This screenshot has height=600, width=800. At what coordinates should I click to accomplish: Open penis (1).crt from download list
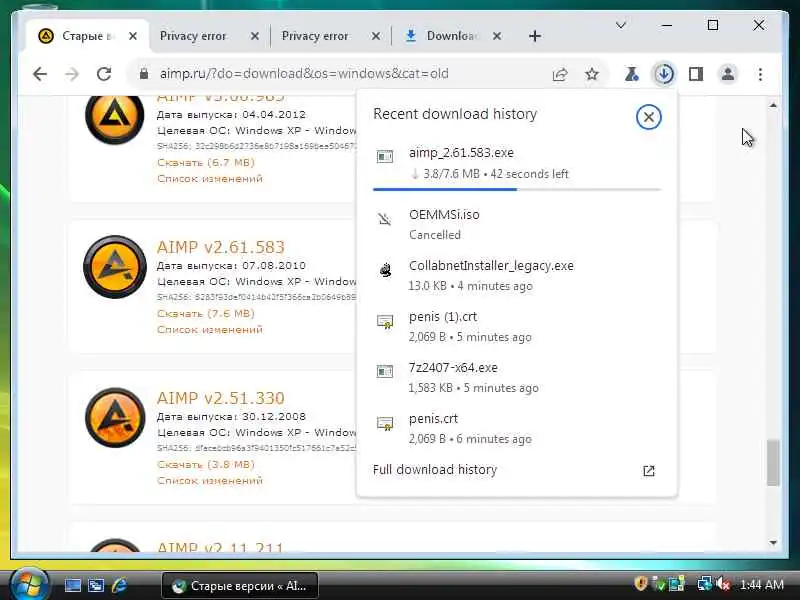(517, 327)
